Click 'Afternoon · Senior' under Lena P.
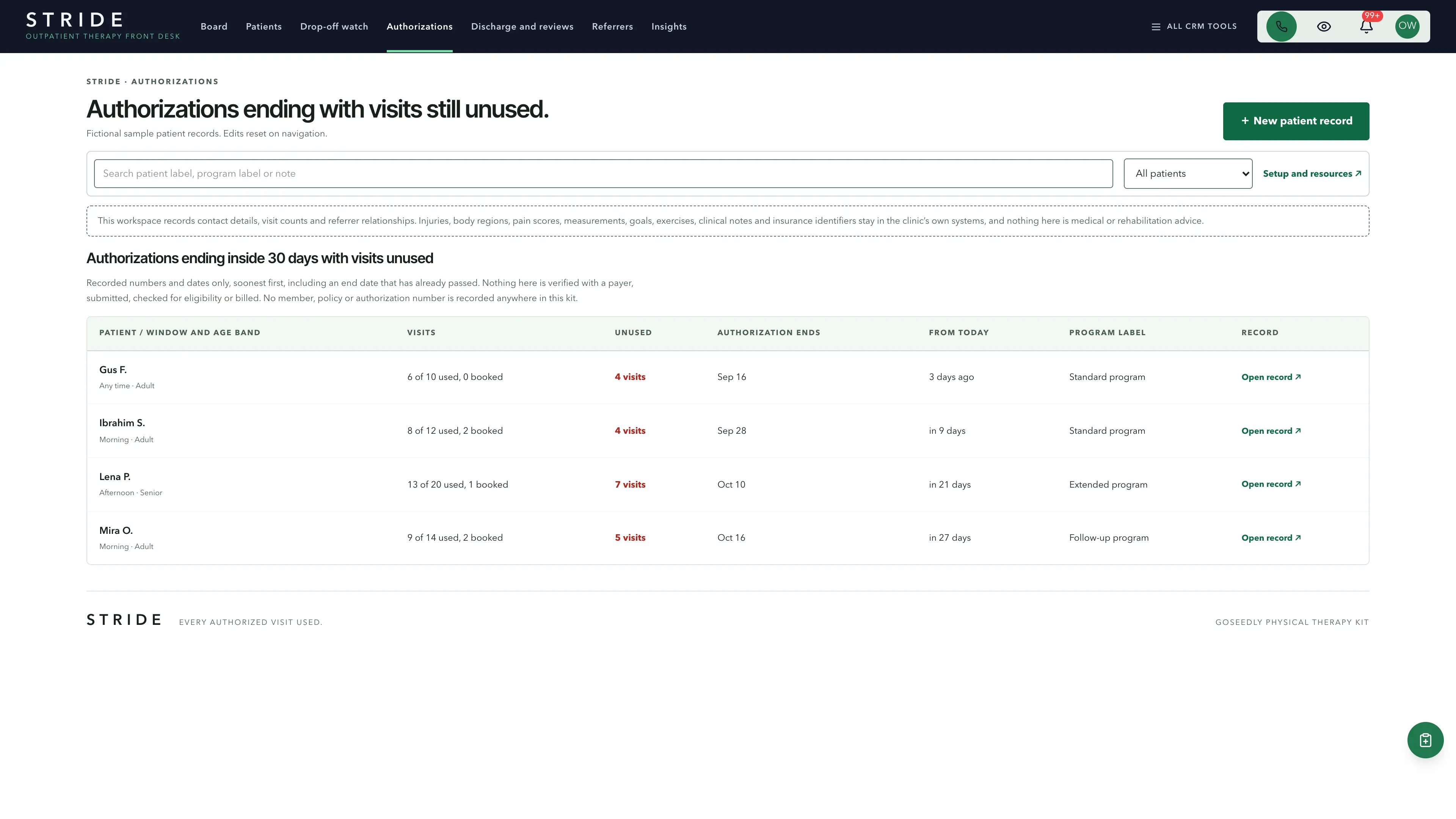This screenshot has height=819, width=1456. click(130, 493)
